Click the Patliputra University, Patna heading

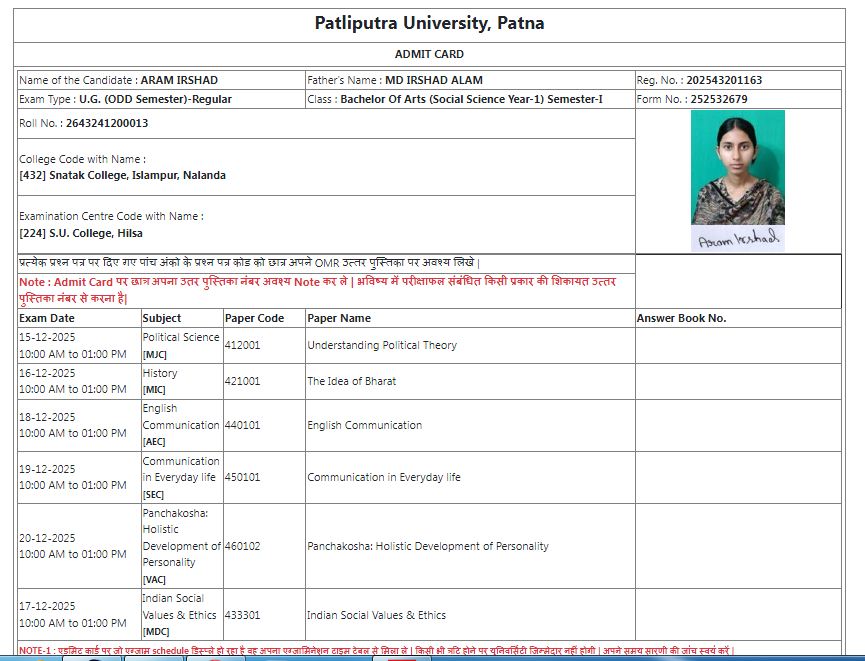pyautogui.click(x=430, y=23)
